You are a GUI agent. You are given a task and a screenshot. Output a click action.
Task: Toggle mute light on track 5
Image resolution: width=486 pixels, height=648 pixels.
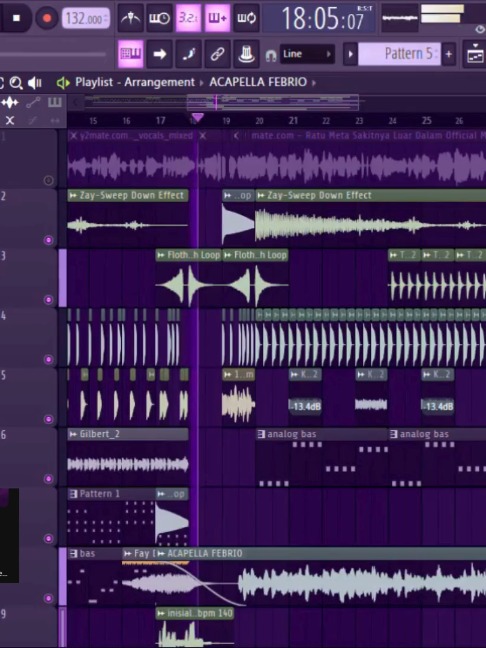tap(48, 419)
